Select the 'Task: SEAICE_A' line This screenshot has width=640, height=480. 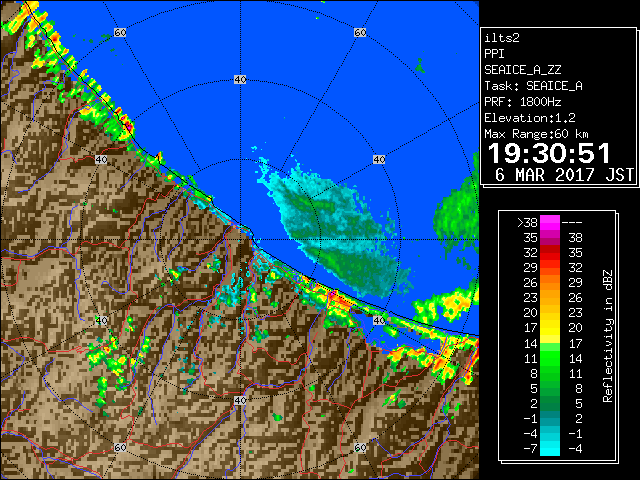tap(533, 86)
